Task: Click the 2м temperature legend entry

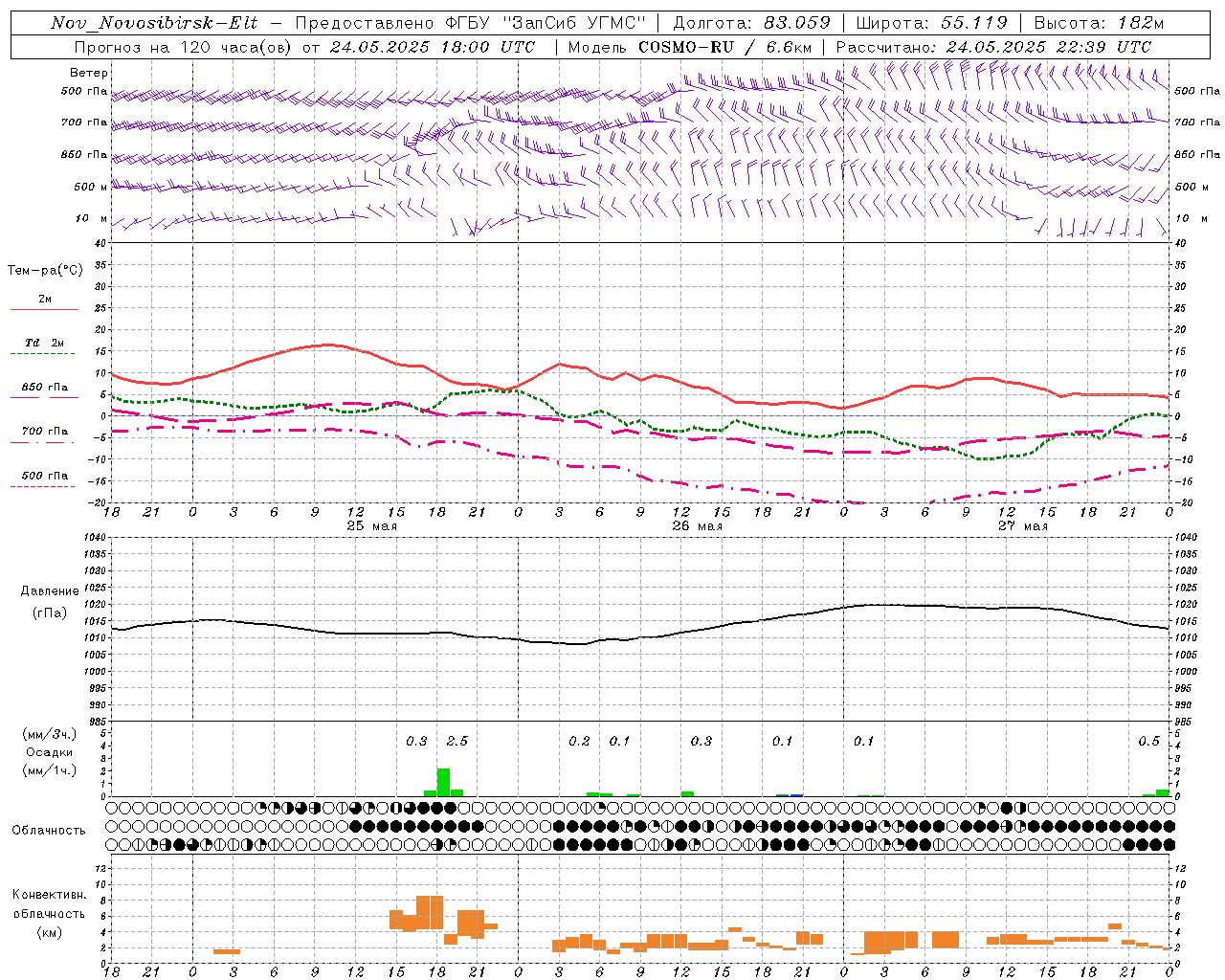Action: pyautogui.click(x=45, y=300)
